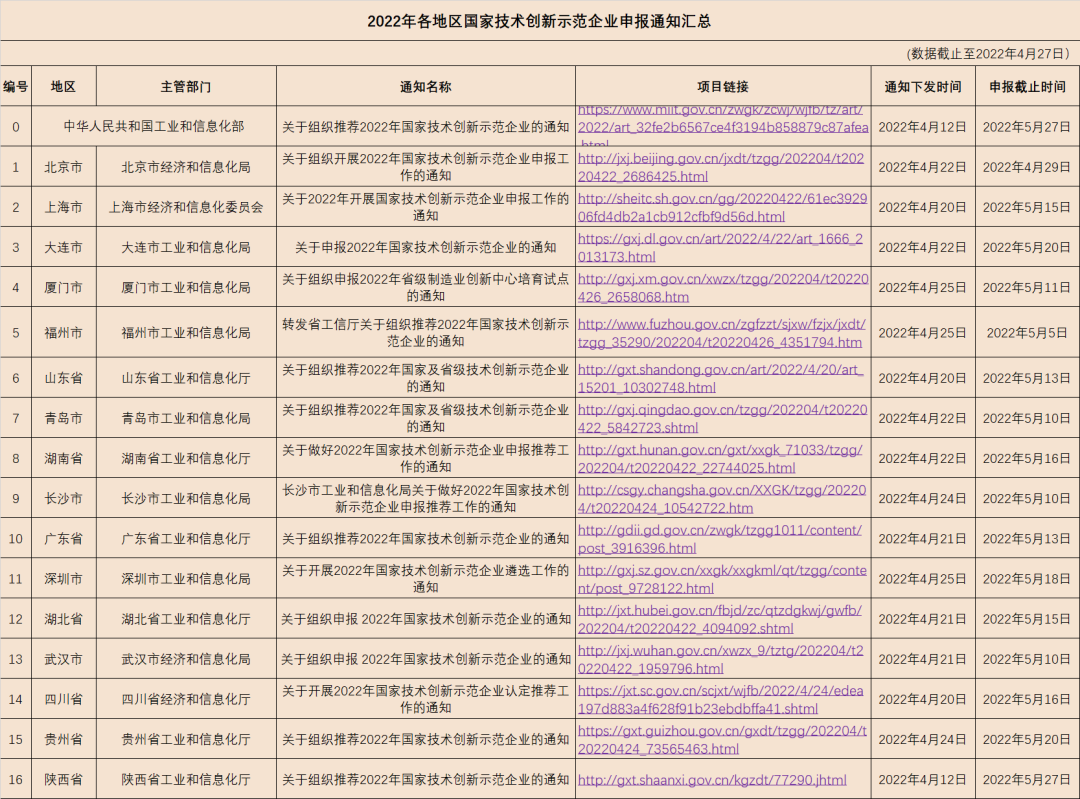Select Xiamen's notice name about 省级制造业创新中心
The width and height of the screenshot is (1080, 799).
click(x=426, y=287)
